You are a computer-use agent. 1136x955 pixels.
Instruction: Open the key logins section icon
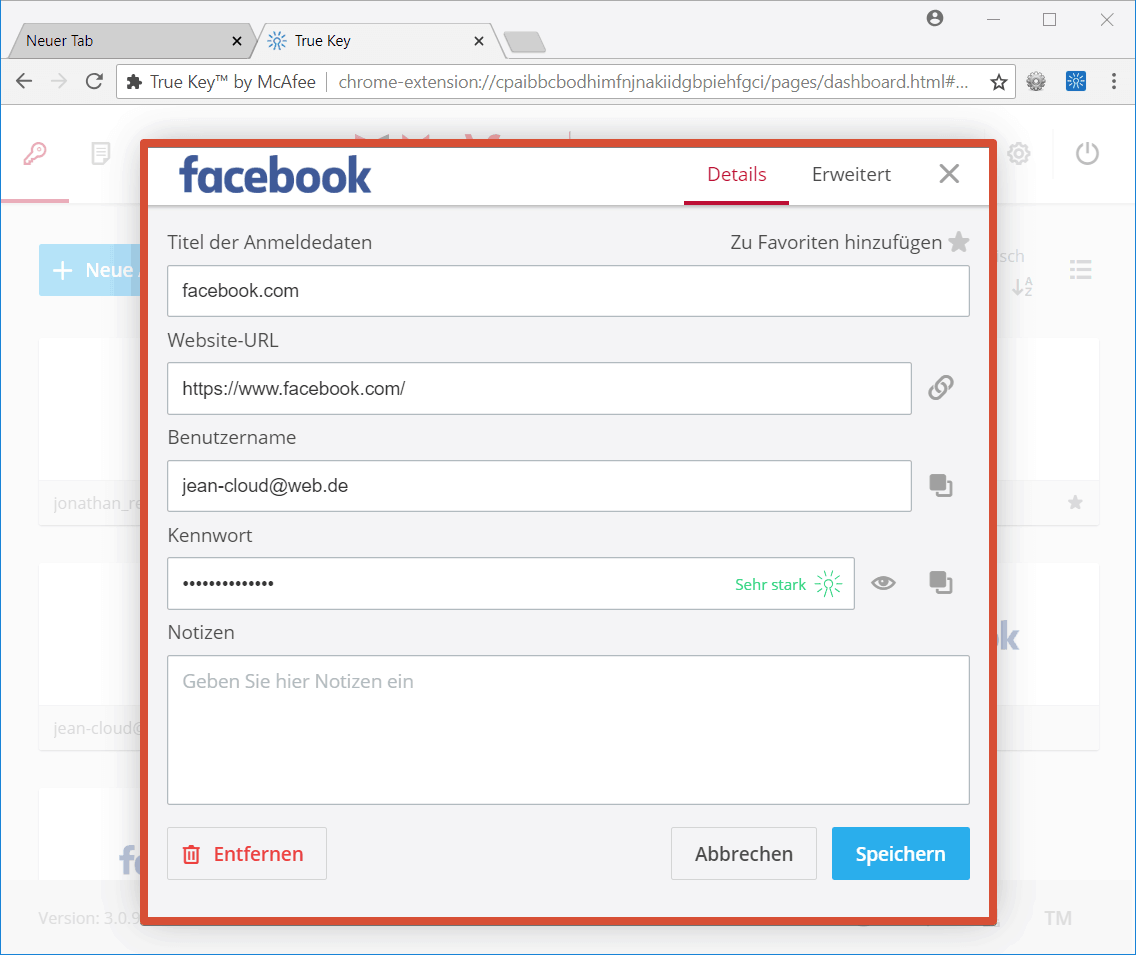pyautogui.click(x=35, y=154)
